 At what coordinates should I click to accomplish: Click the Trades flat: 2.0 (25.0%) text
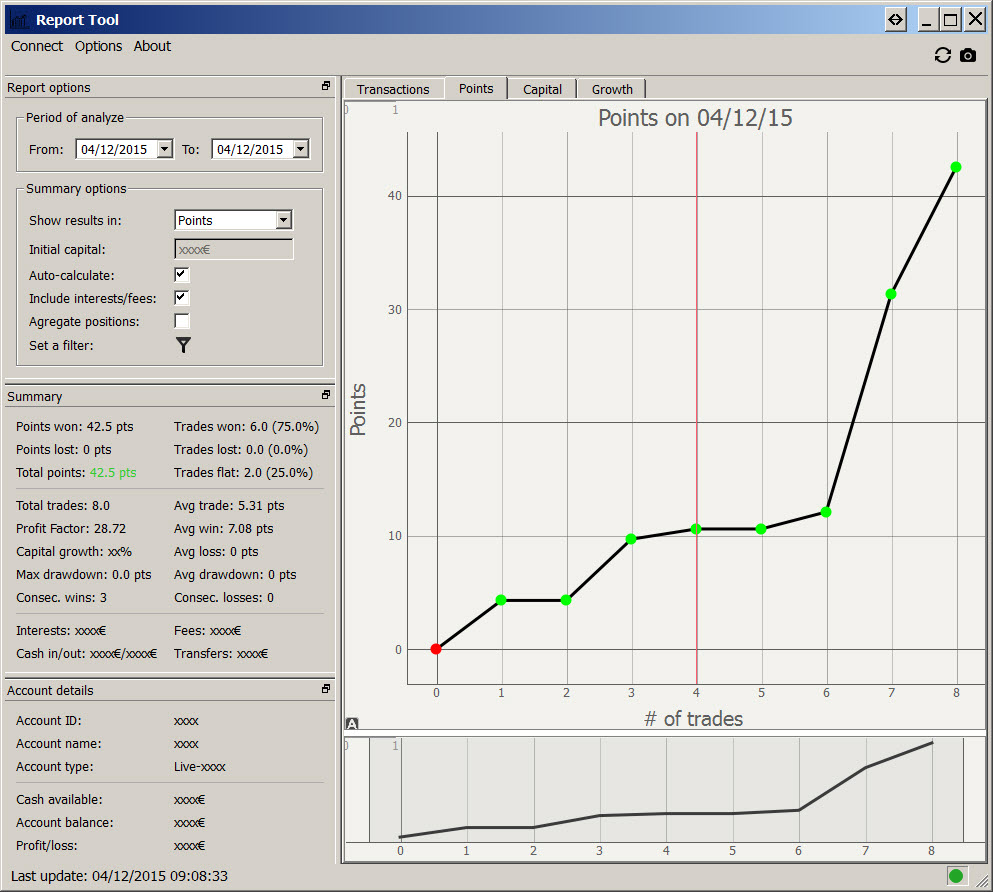[243, 472]
